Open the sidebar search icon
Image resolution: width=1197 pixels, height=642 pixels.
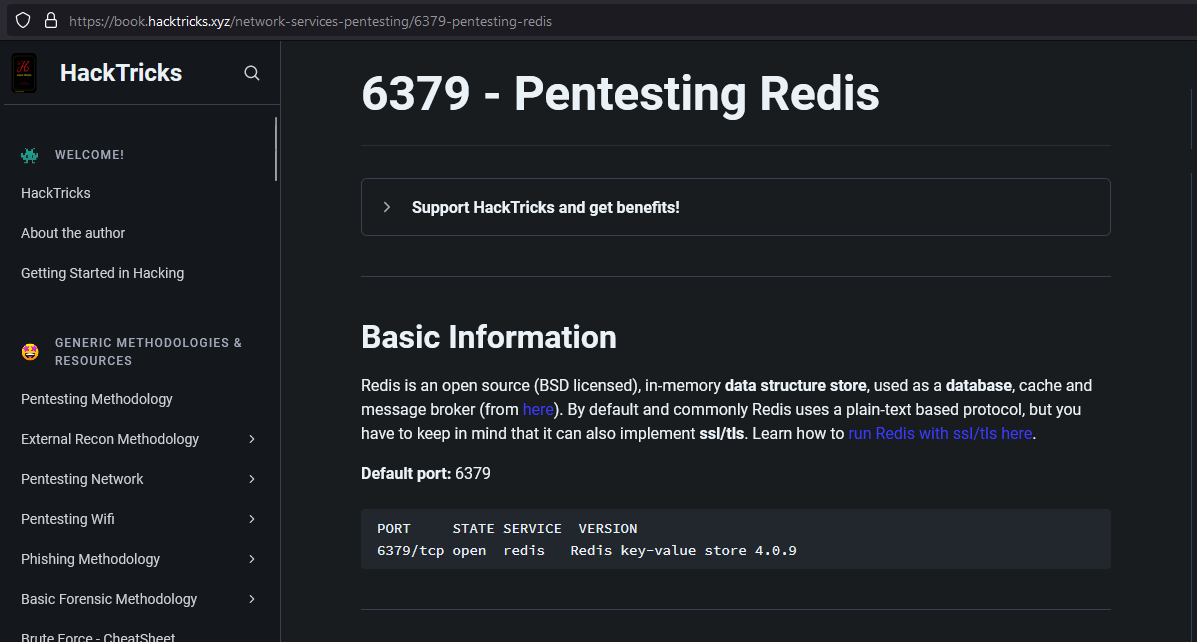252,73
